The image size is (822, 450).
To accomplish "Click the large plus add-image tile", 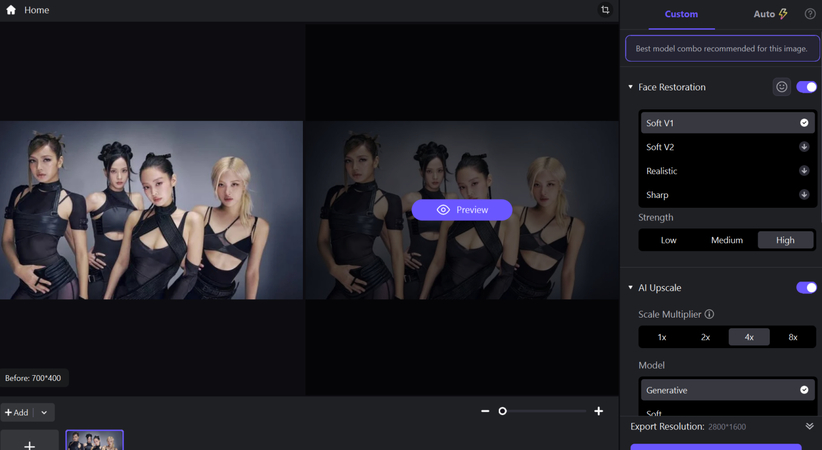I will click(x=29, y=441).
